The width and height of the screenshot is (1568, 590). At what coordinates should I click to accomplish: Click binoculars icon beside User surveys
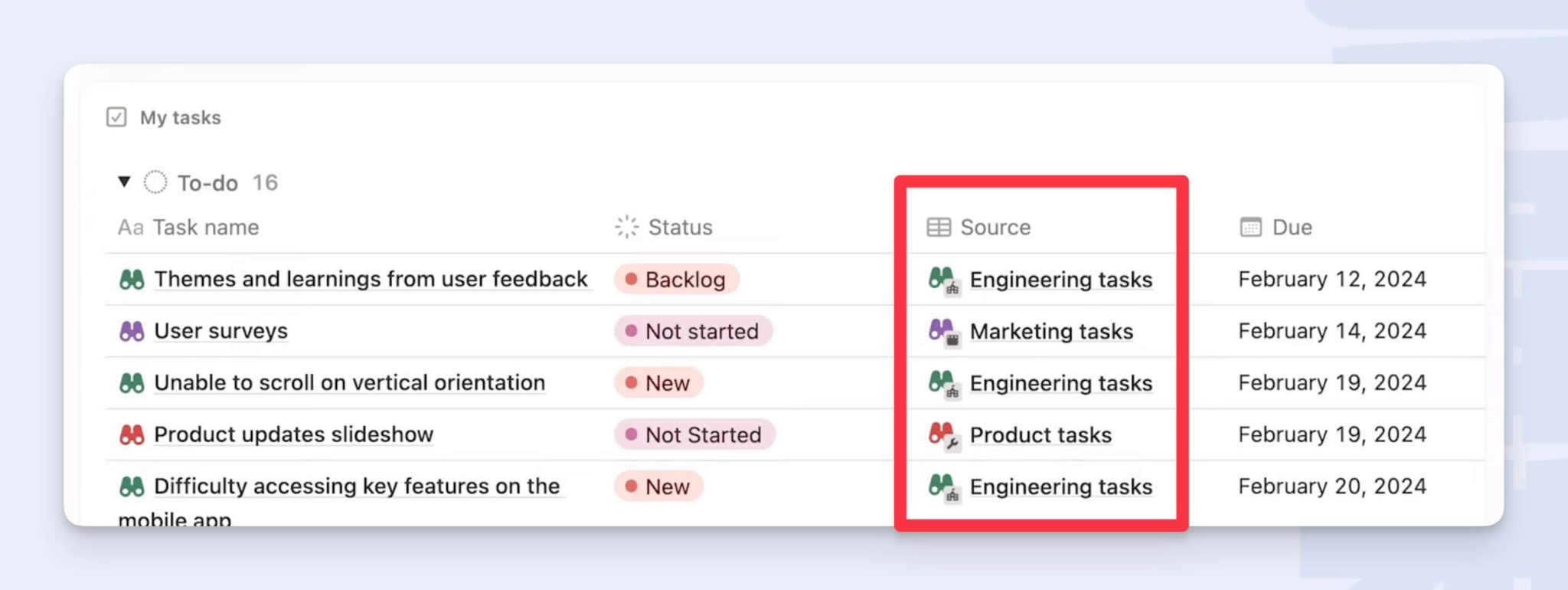(x=132, y=331)
